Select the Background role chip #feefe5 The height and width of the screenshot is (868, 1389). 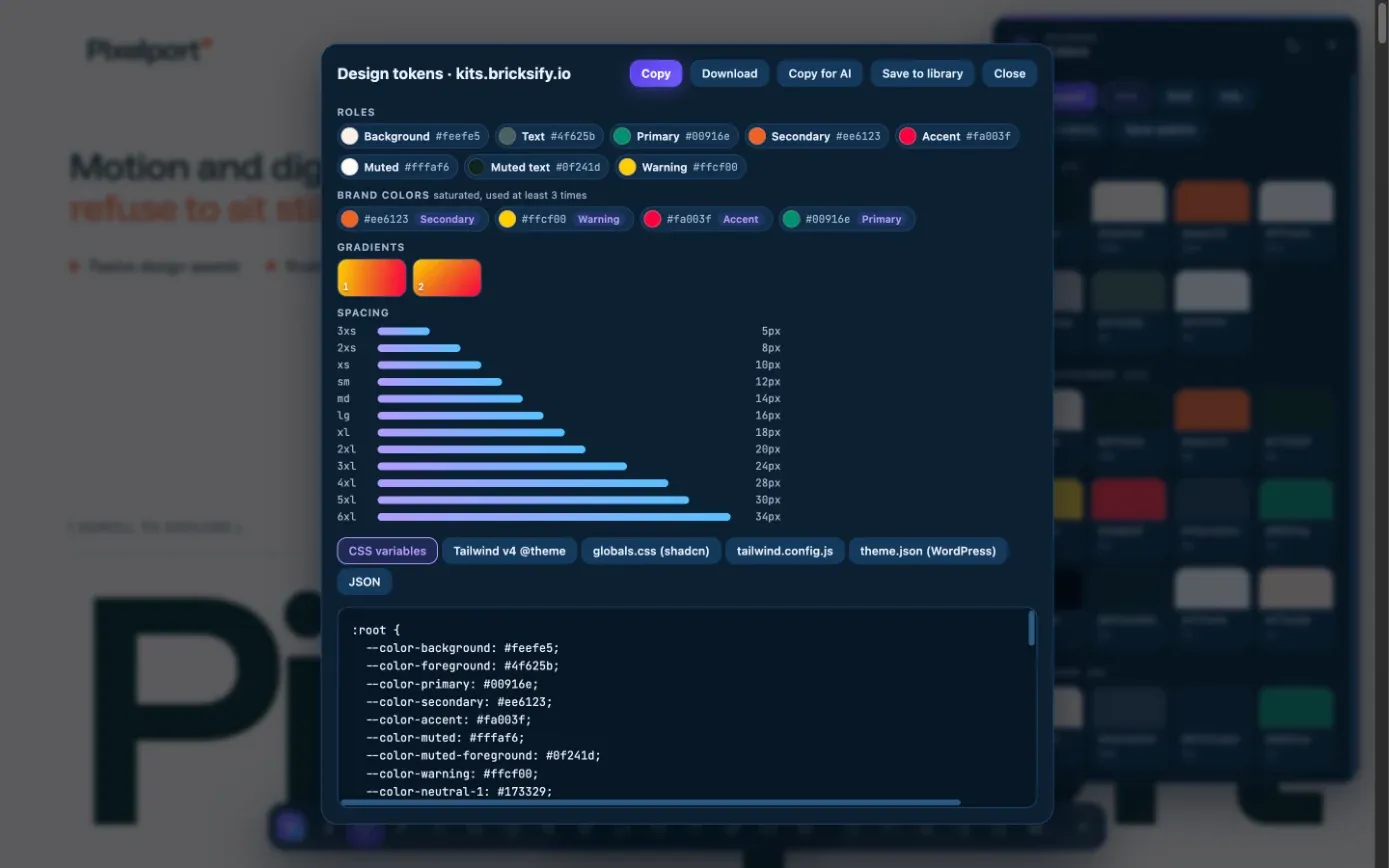click(x=413, y=136)
